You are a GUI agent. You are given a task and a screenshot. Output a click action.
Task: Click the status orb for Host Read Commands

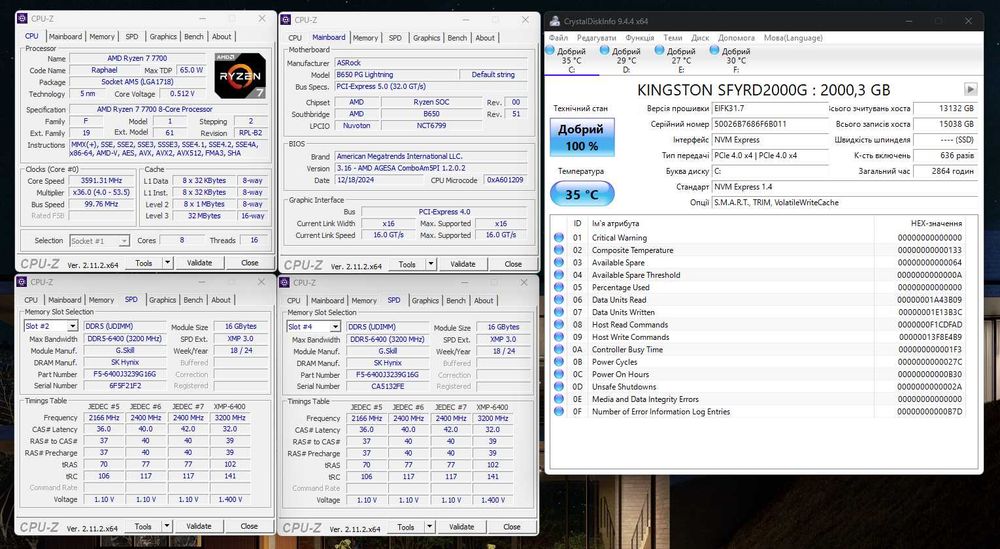point(559,325)
